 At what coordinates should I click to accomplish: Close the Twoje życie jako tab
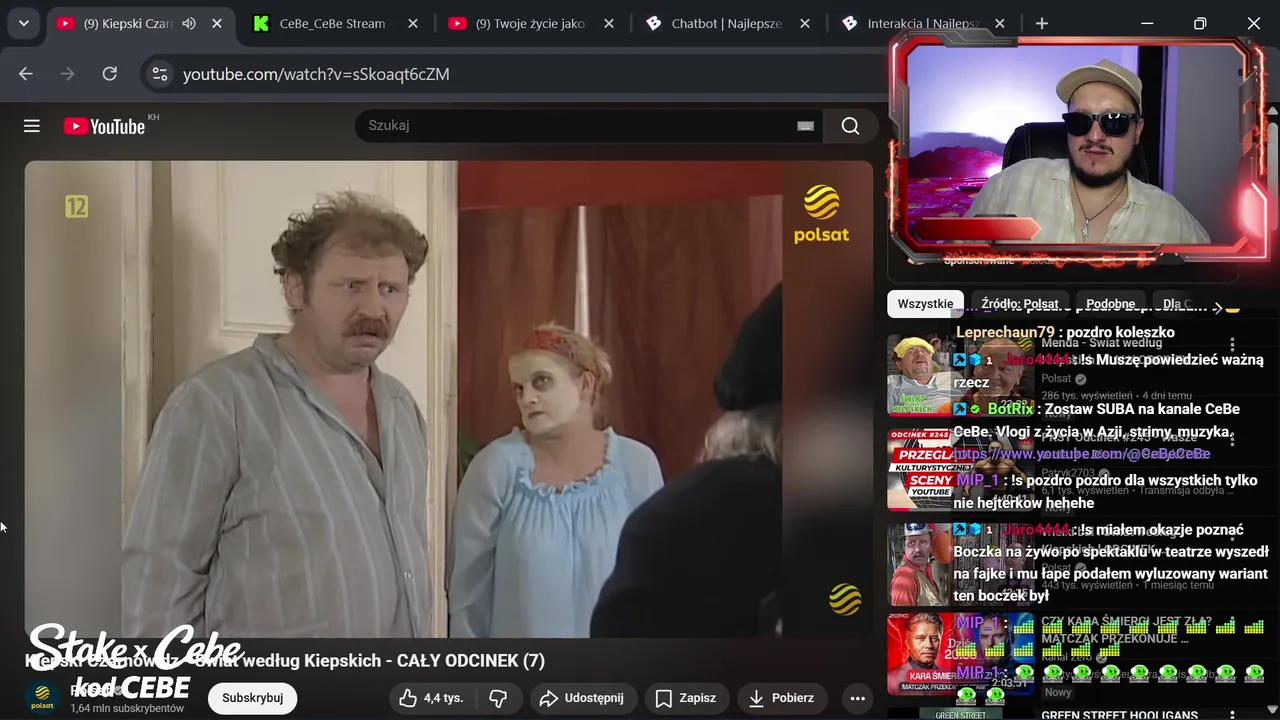pos(608,23)
